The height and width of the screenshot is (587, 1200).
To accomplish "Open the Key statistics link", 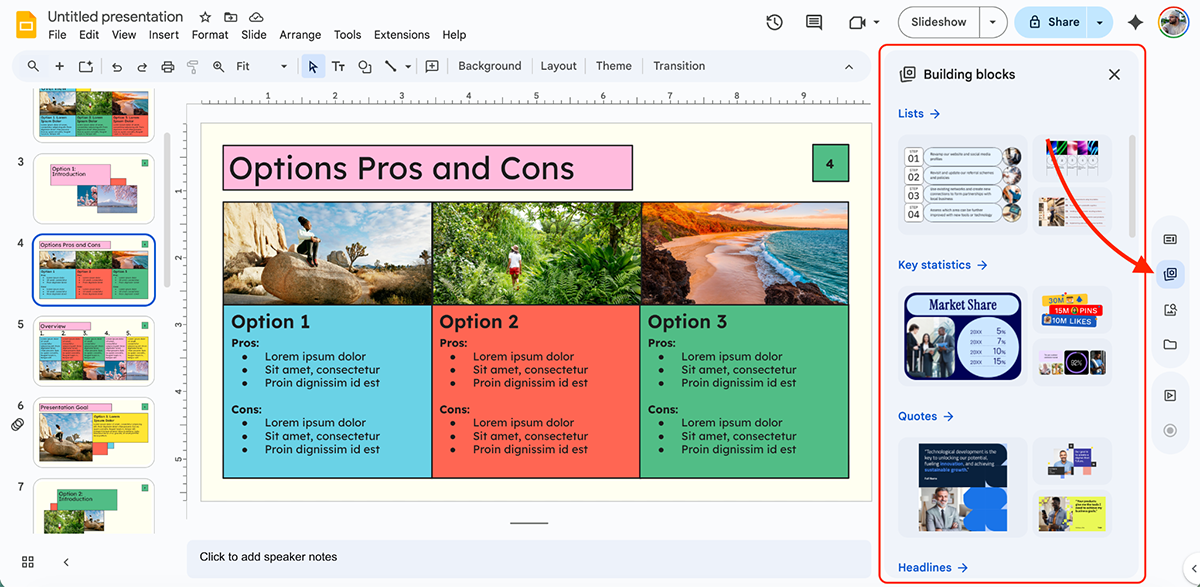I will (x=942, y=264).
